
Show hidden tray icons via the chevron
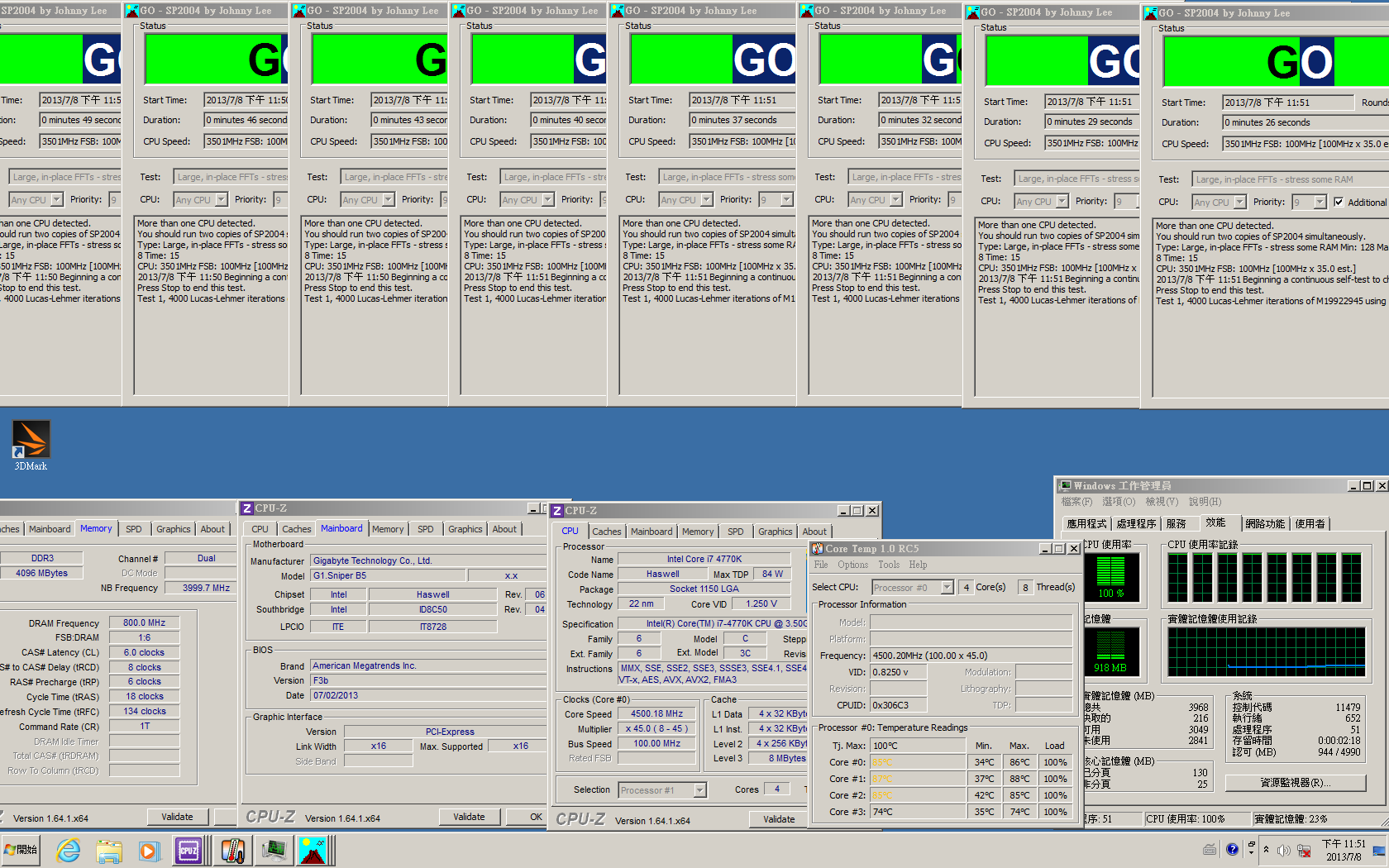(1266, 850)
